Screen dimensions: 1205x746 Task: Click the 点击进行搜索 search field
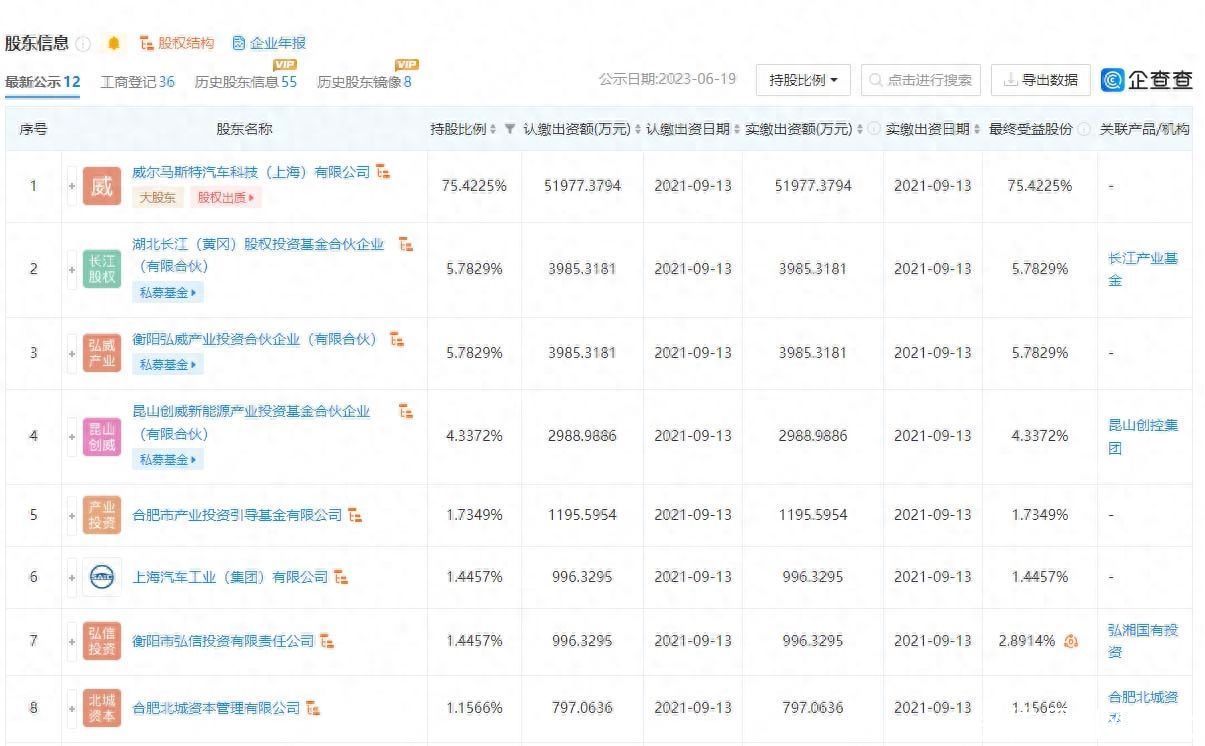click(921, 80)
